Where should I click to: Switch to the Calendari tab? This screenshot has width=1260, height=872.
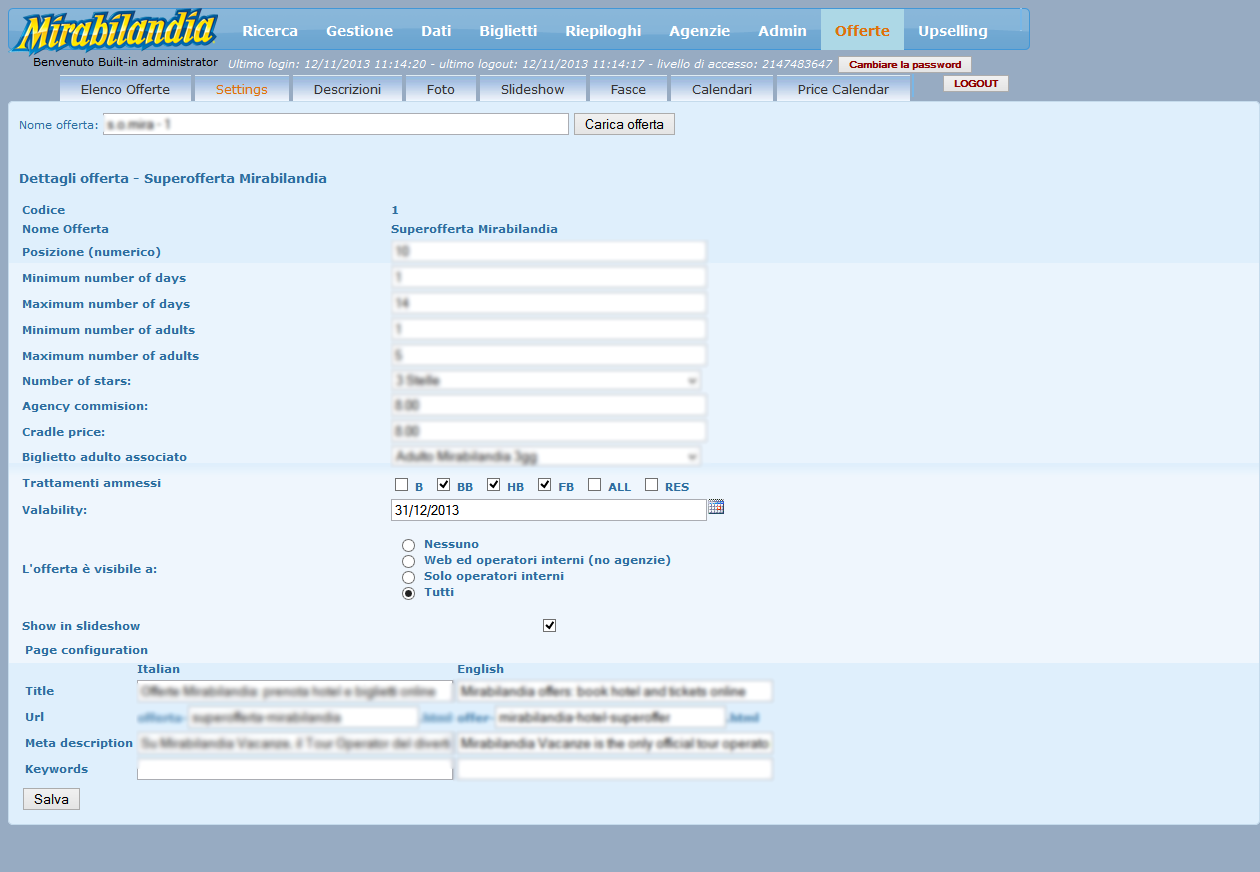722,89
